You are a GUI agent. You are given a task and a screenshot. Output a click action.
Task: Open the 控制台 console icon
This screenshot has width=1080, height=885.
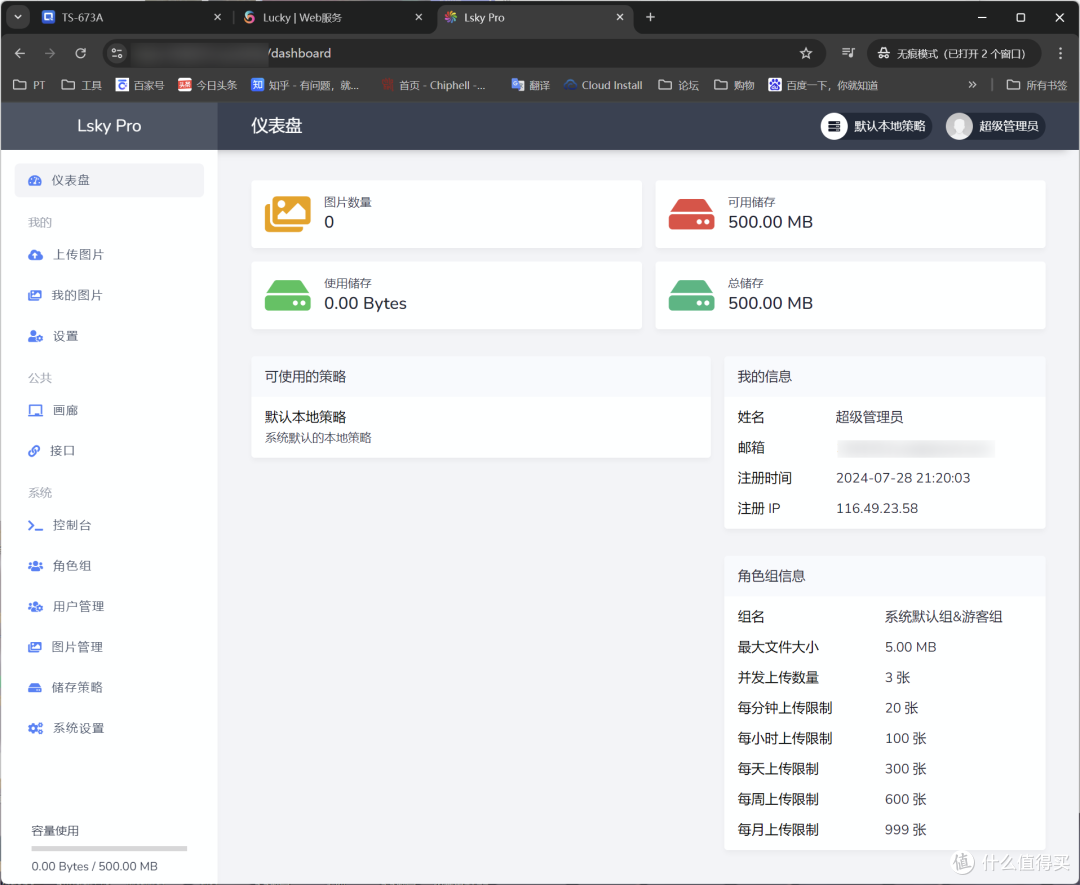point(35,525)
